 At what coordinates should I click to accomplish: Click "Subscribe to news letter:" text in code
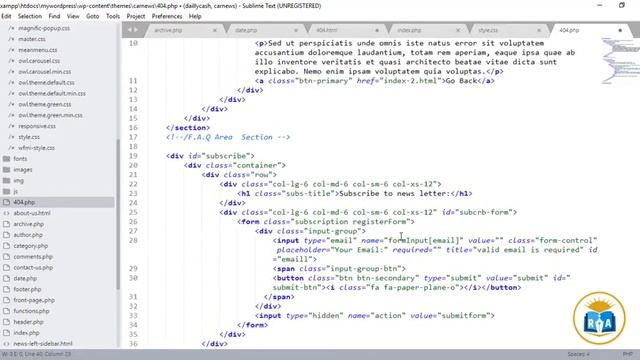pos(394,193)
